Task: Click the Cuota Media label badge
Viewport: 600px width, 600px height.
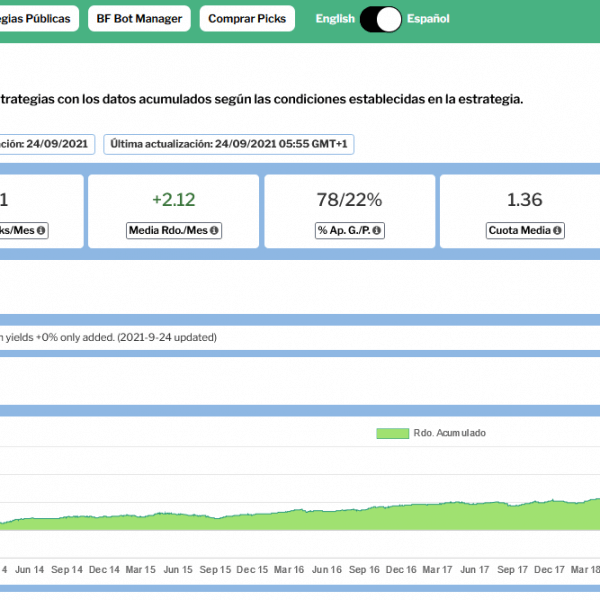Action: tap(525, 230)
